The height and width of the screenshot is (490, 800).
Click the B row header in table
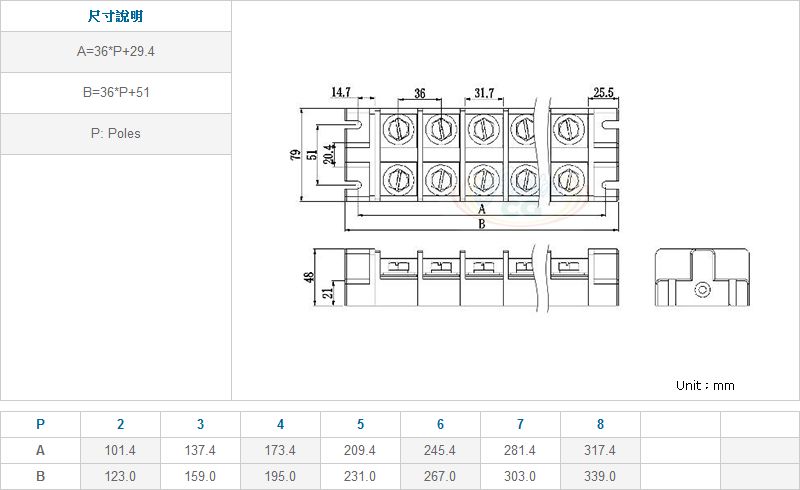40,476
